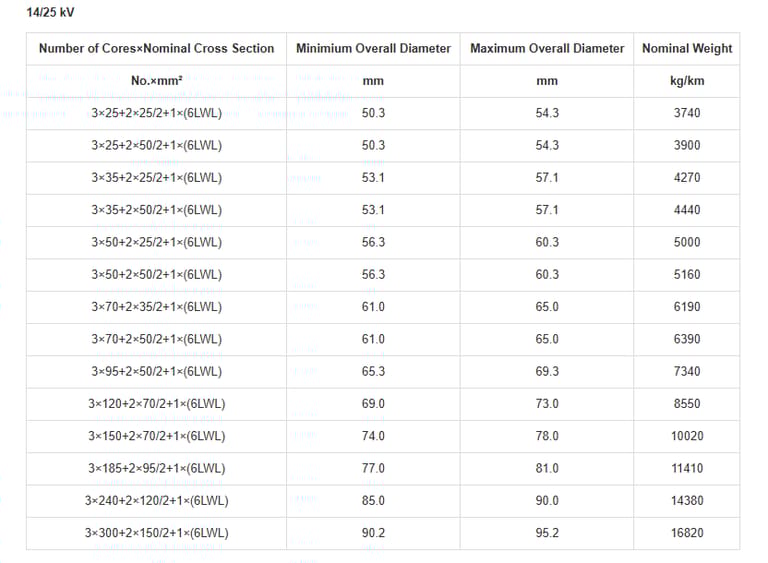Click the nominal weight value 3740
768x563 pixels.
687,113
